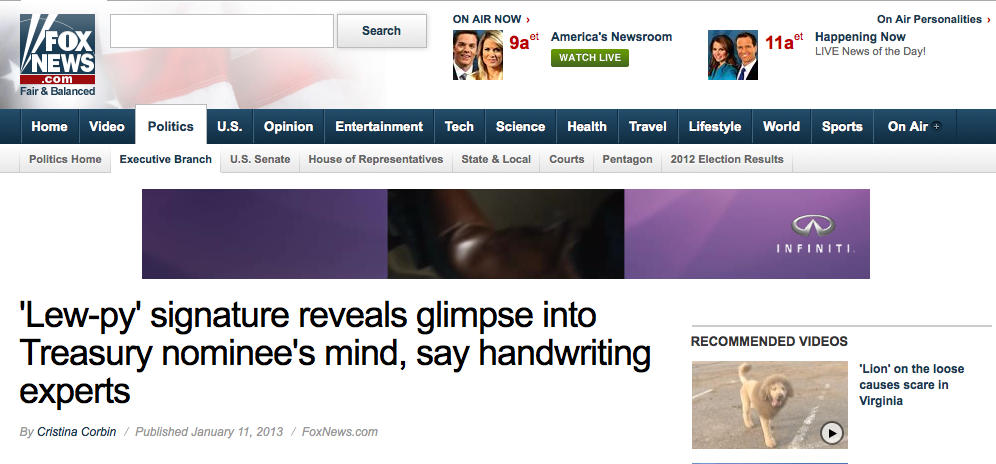Click author name Cristina Corbin
This screenshot has height=464, width=996.
[x=77, y=432]
